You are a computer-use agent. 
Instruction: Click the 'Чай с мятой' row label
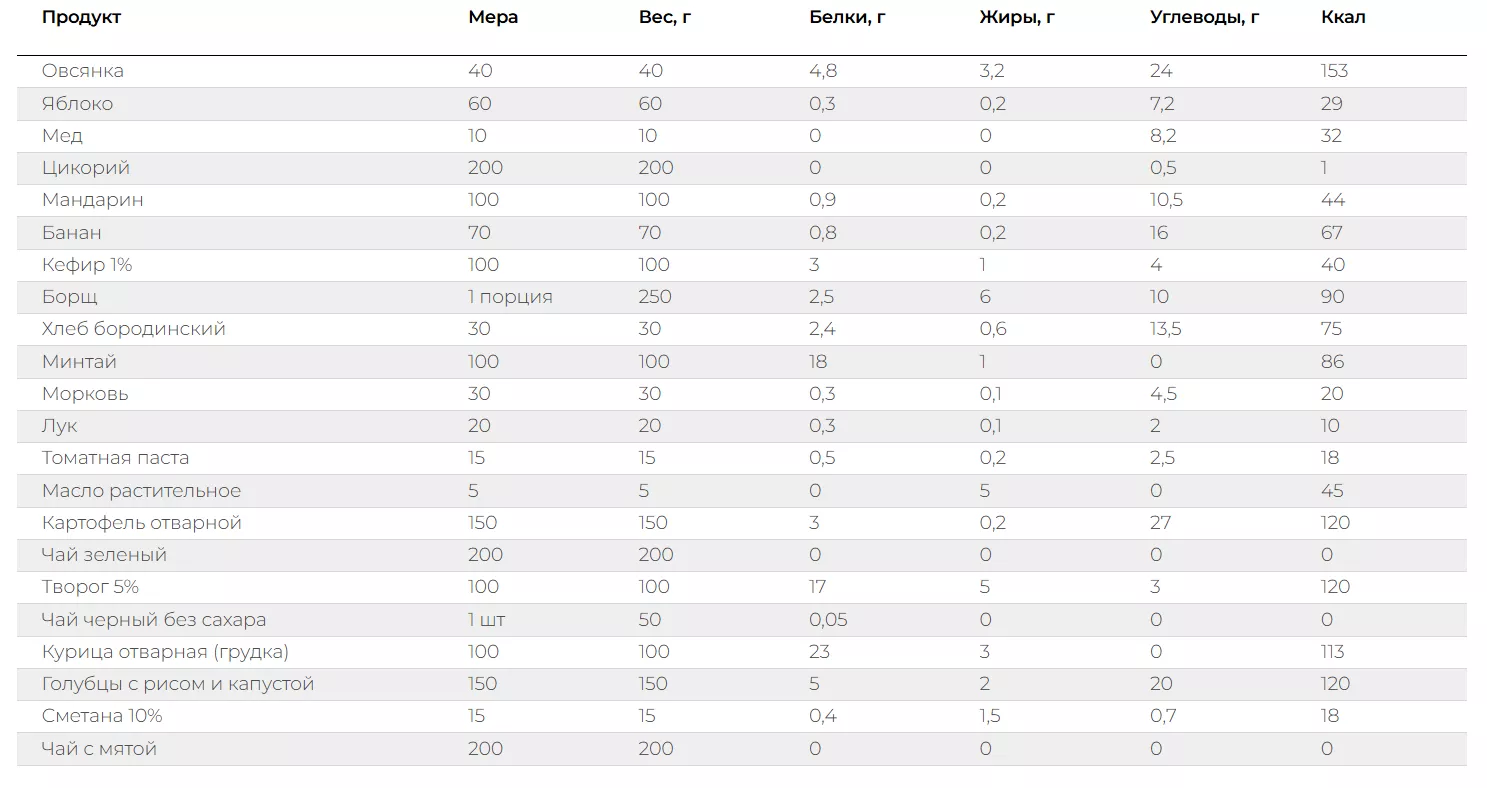99,749
